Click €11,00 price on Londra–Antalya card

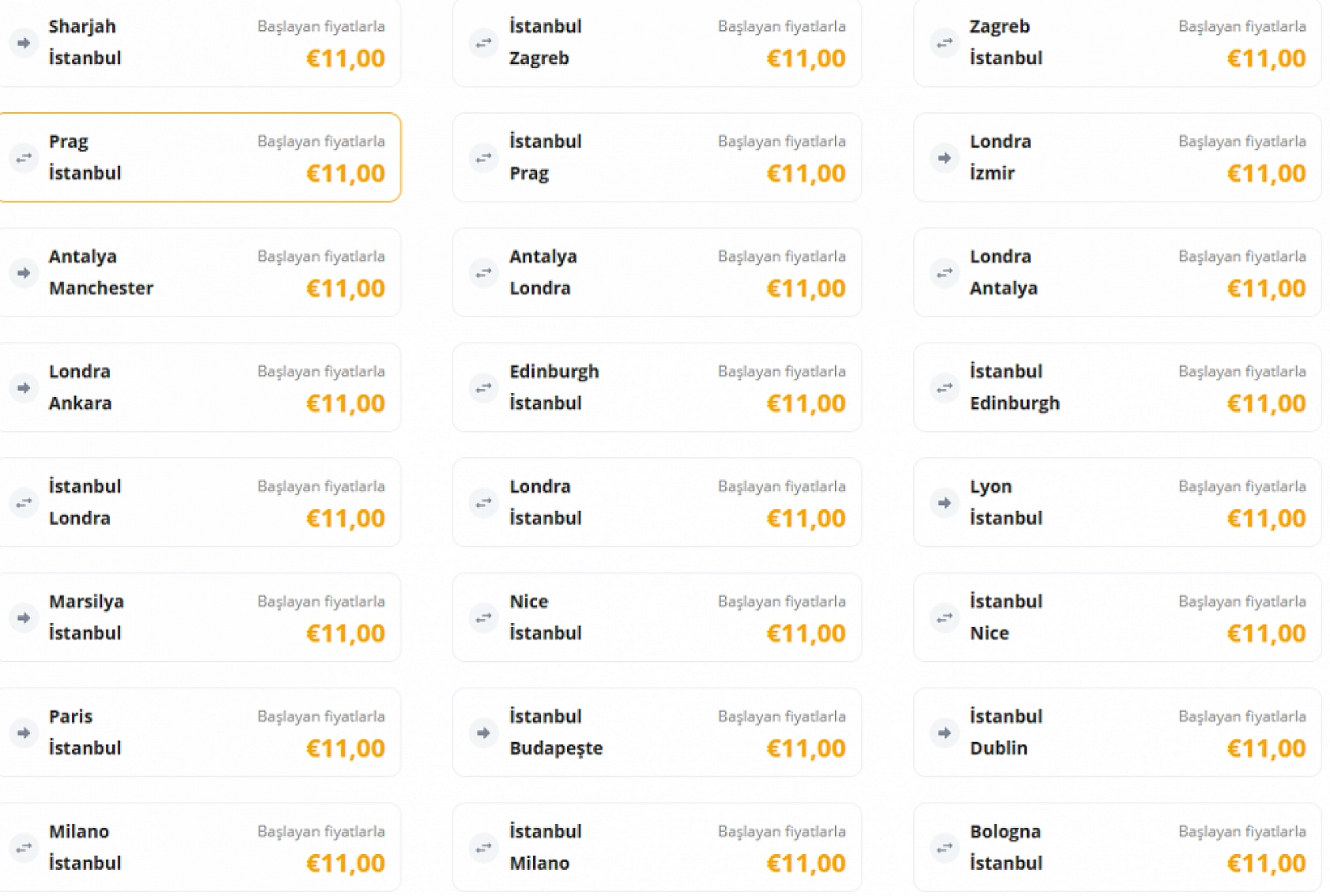tap(1266, 289)
